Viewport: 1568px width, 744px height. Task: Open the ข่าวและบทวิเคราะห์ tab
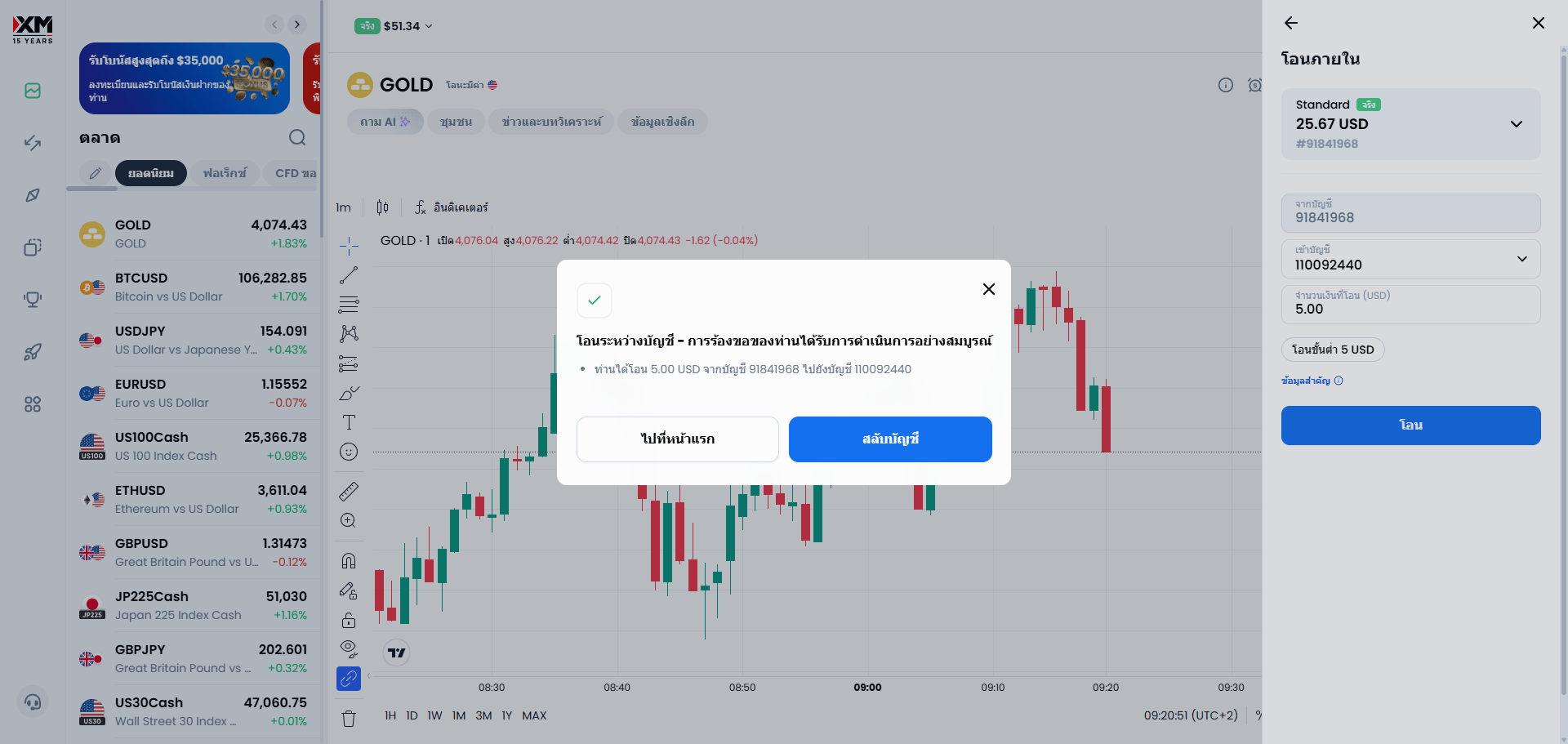point(551,122)
